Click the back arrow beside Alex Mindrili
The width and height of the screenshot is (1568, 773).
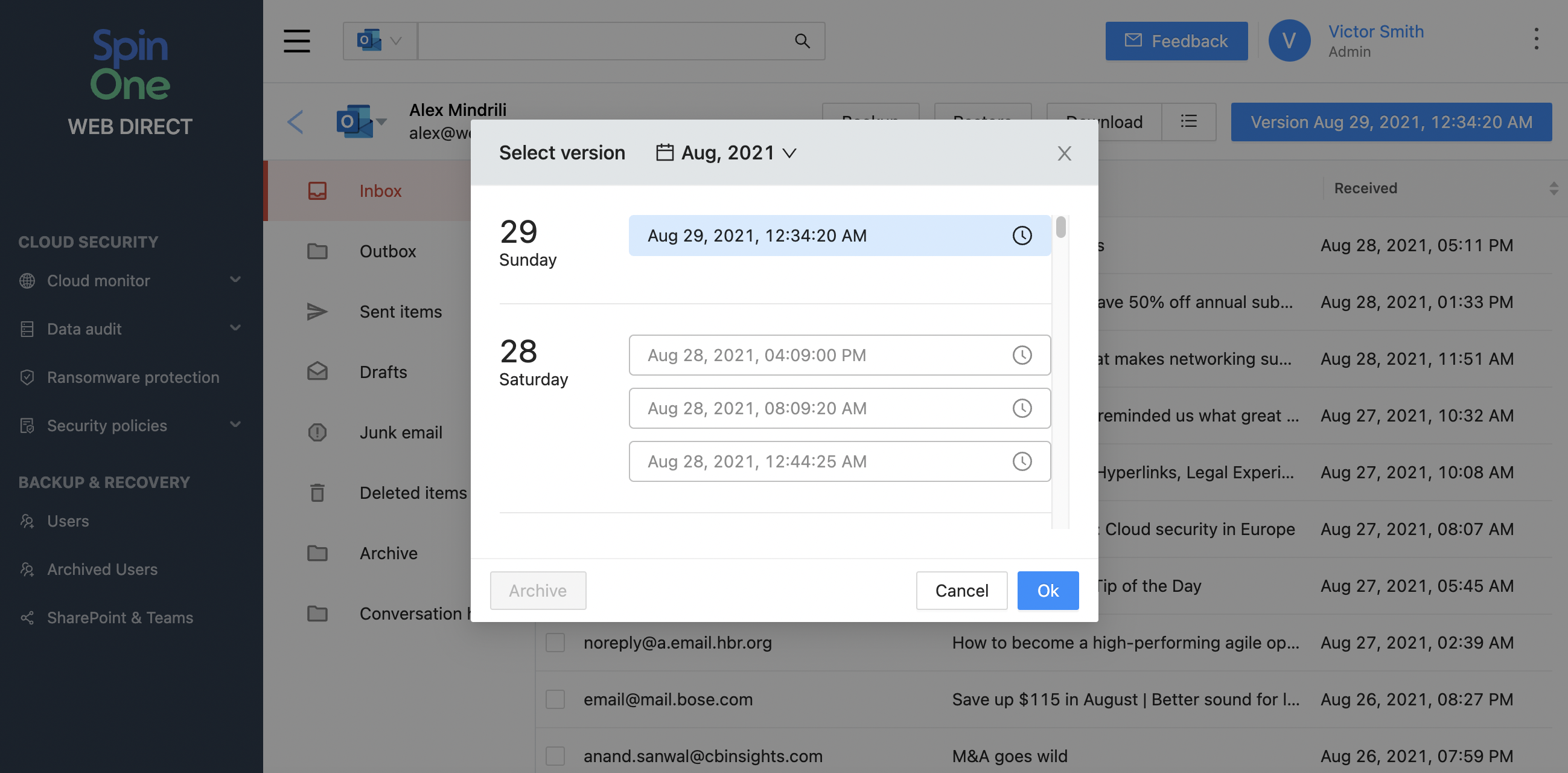click(295, 121)
